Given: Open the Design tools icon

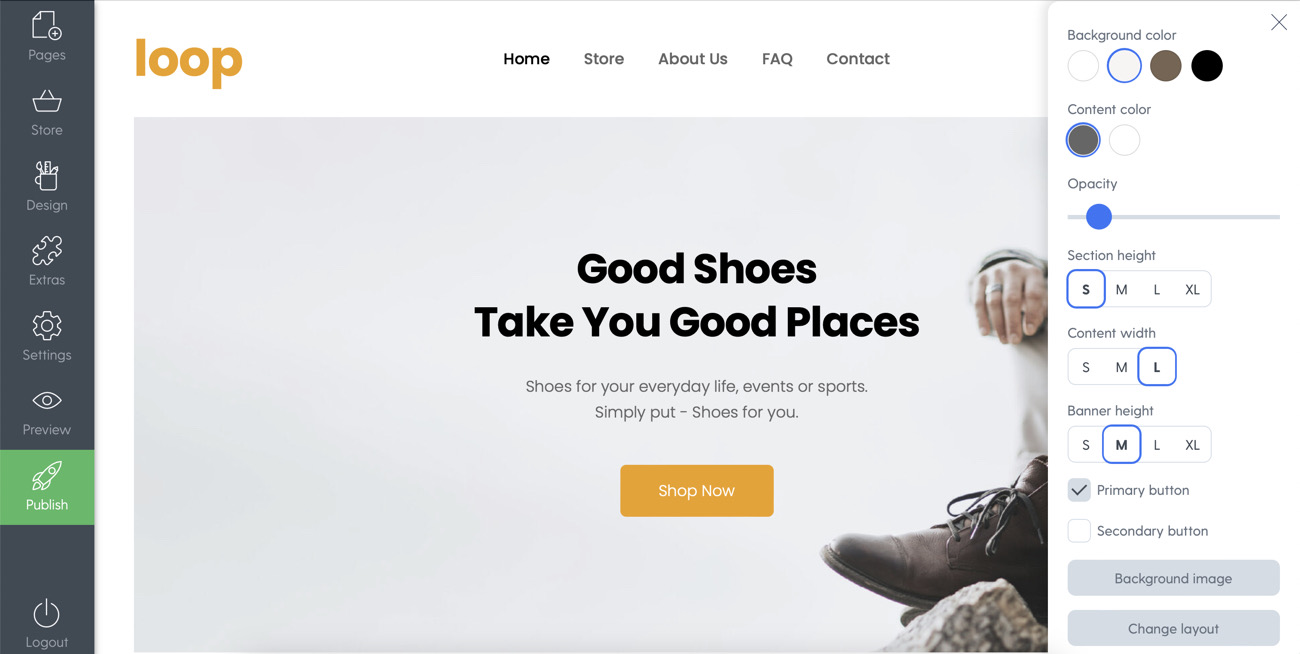Looking at the screenshot, I should [47, 175].
